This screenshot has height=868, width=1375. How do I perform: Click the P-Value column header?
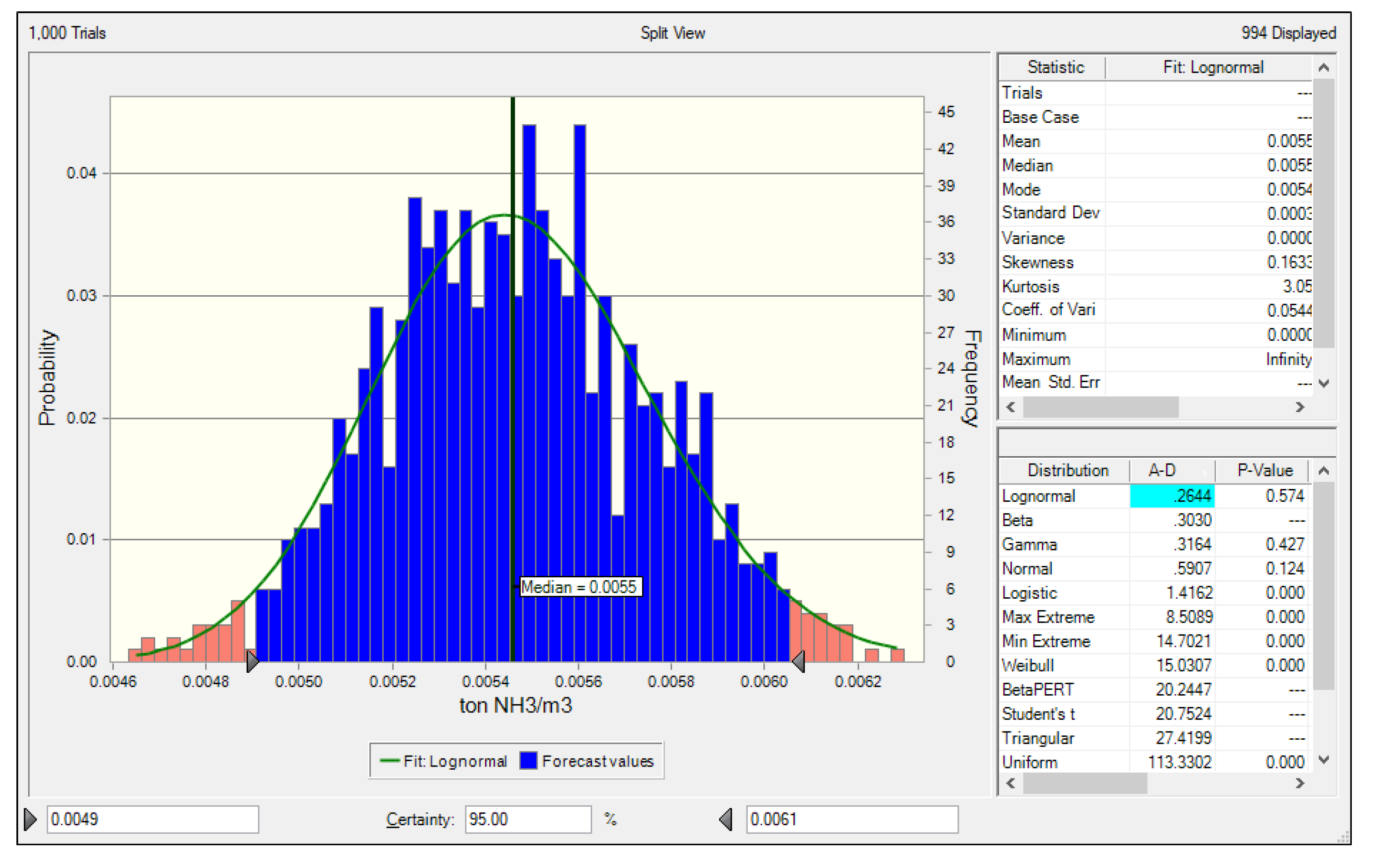[1264, 470]
